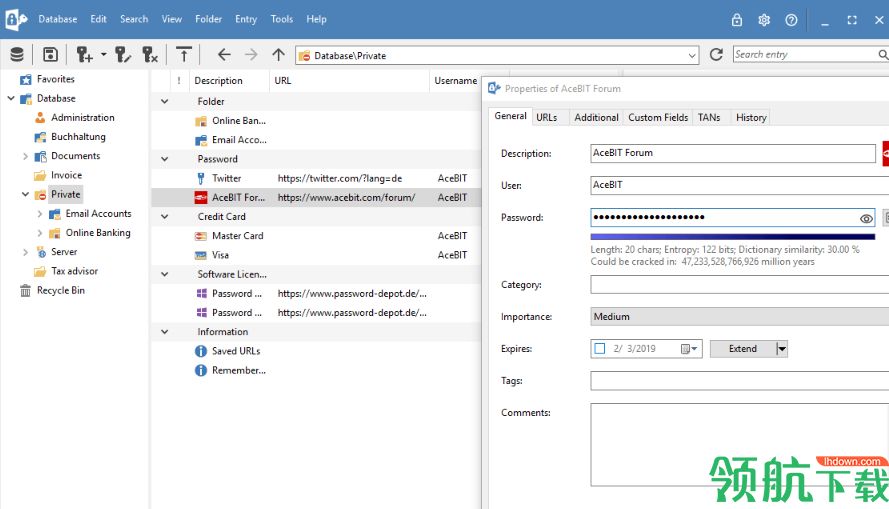889x509 pixels.
Task: Reveal password with eye icon
Action: coord(866,218)
